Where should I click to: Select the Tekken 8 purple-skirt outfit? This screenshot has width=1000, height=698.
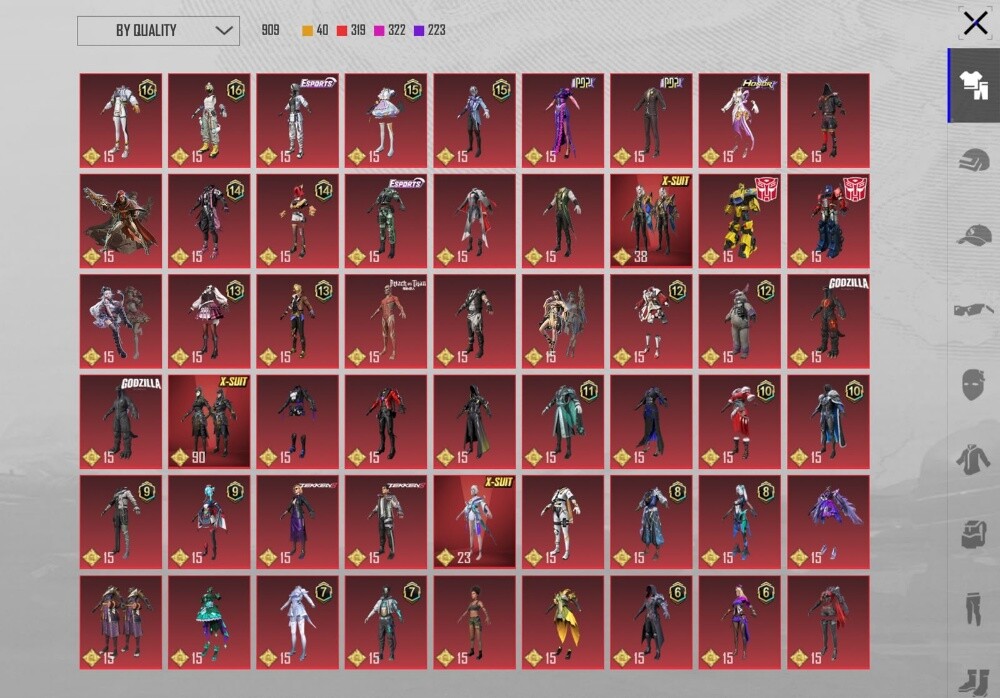coord(297,522)
